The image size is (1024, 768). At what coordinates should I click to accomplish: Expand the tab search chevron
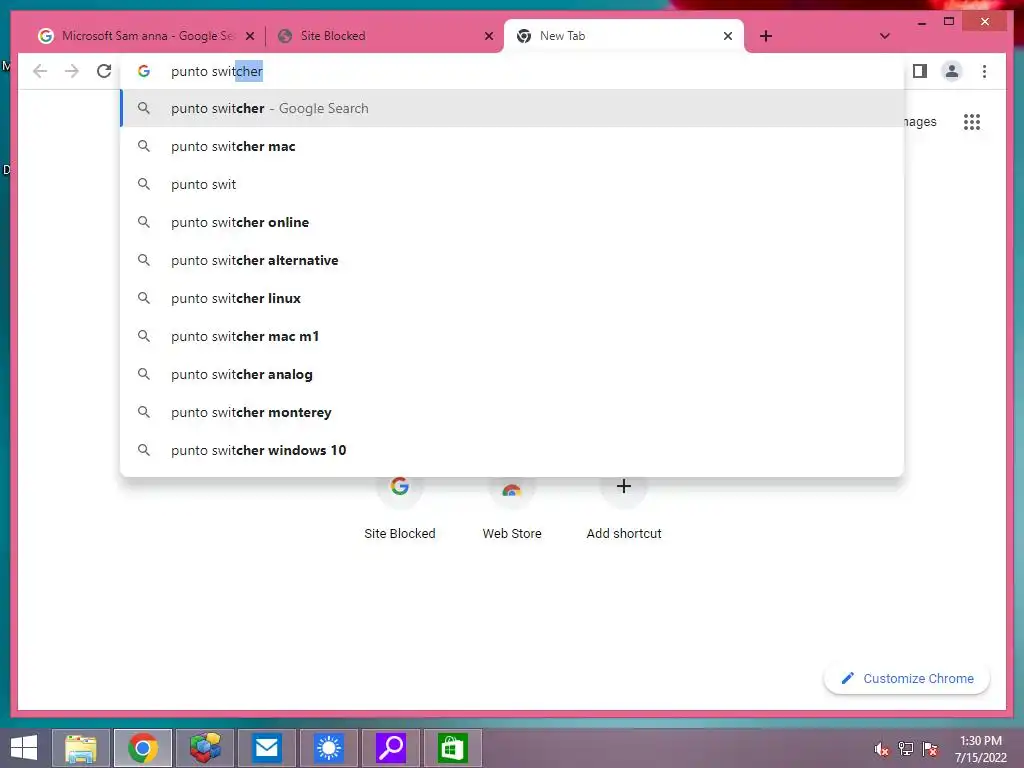point(884,36)
